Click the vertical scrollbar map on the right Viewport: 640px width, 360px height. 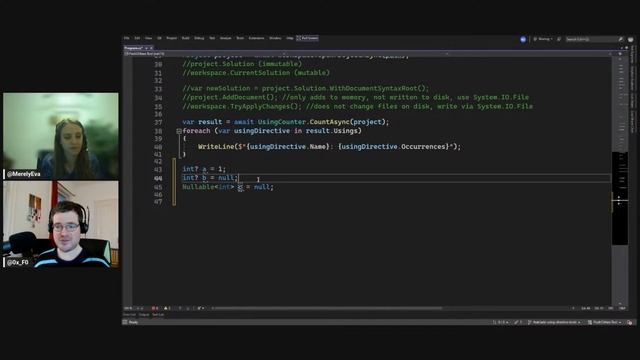[x=620, y=180]
